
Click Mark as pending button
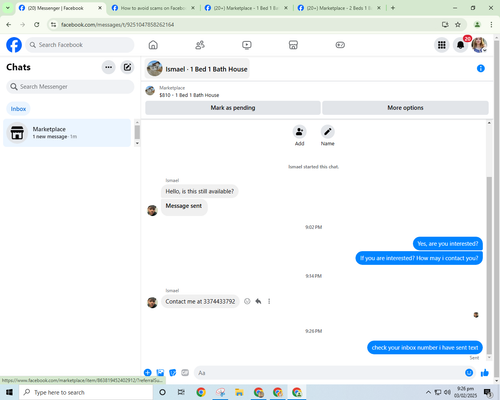pyautogui.click(x=233, y=108)
